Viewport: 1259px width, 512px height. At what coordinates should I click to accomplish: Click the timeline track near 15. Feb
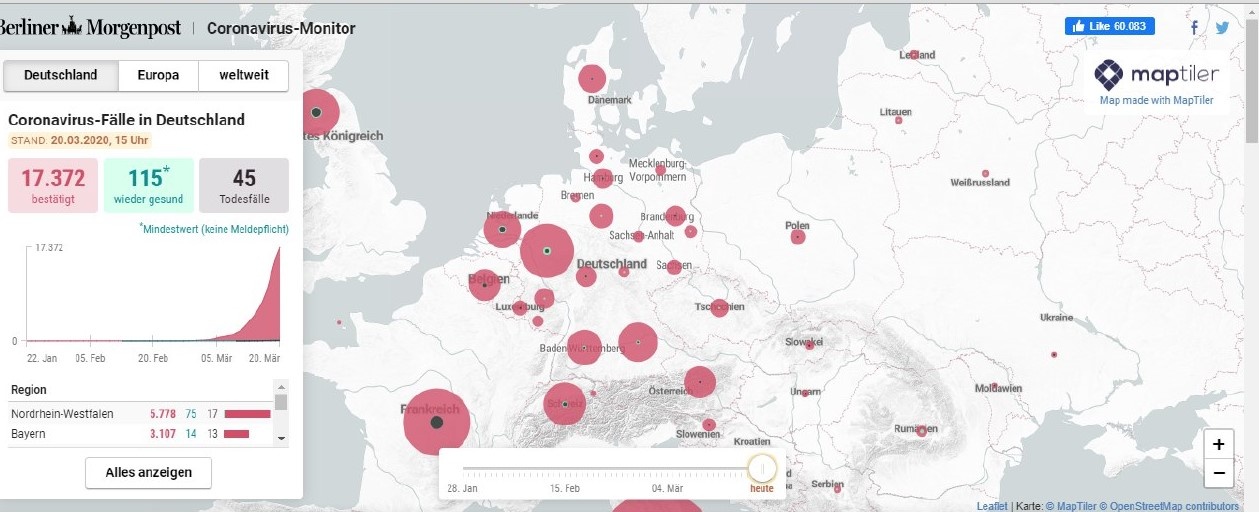[x=565, y=468]
